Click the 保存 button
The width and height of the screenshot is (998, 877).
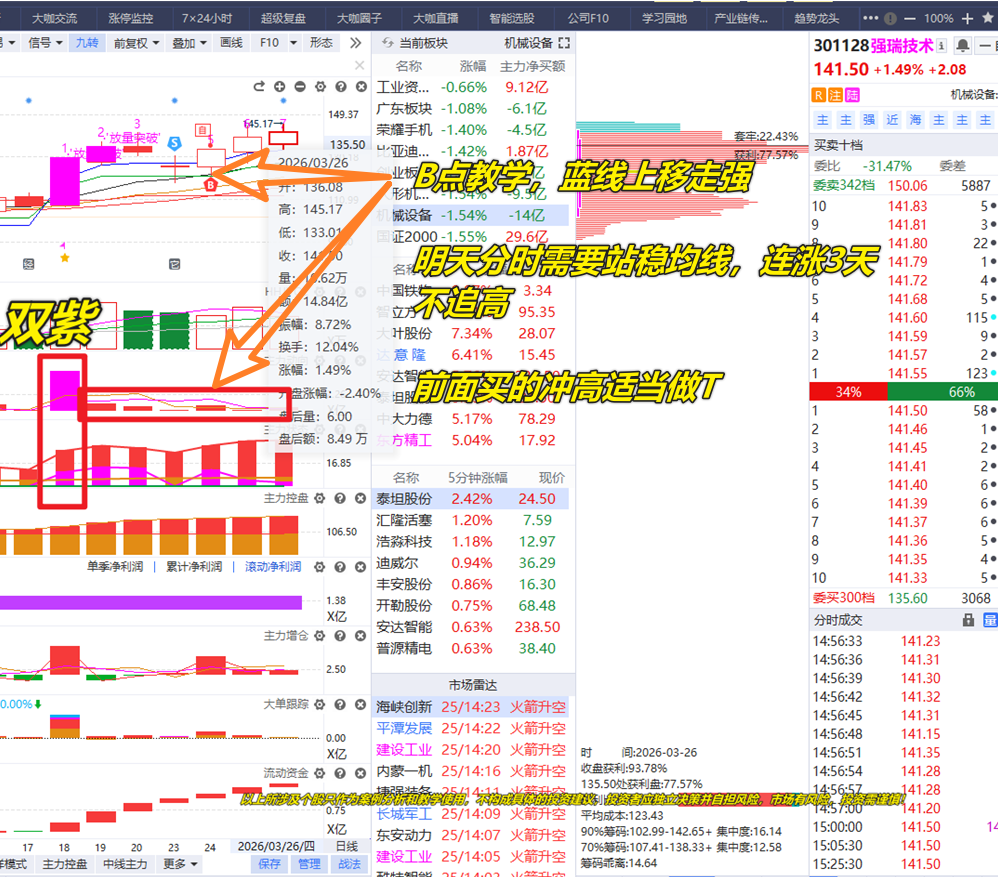pos(269,864)
